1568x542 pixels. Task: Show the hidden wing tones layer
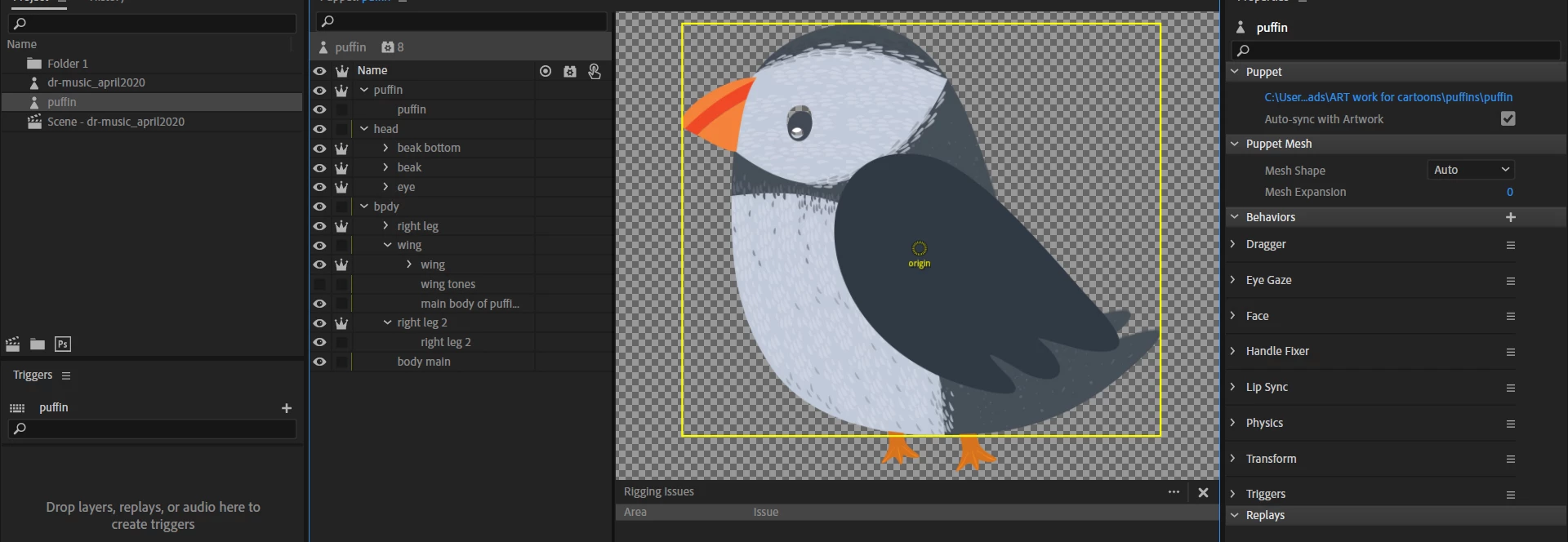[x=319, y=284]
